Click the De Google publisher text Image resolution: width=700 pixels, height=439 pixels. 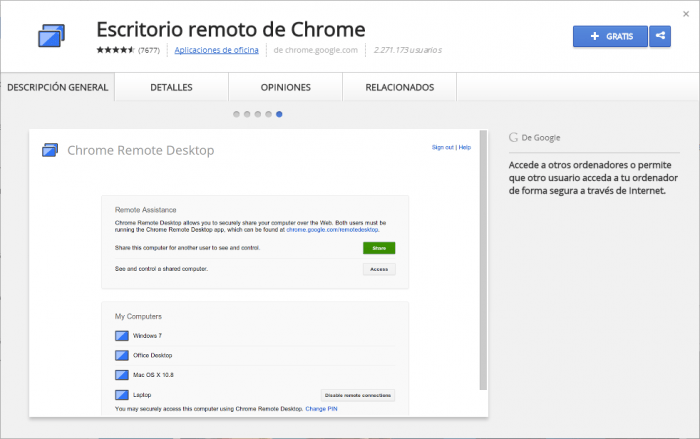pyautogui.click(x=541, y=138)
